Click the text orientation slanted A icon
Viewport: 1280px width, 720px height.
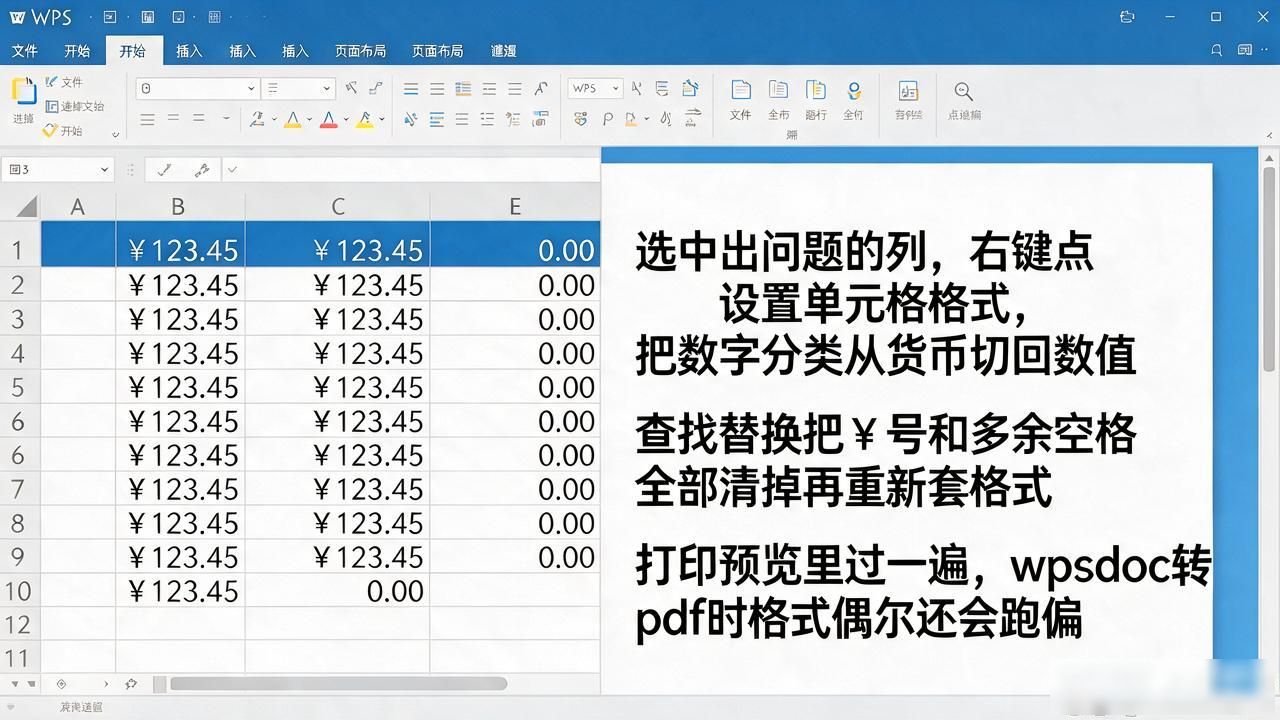point(541,89)
